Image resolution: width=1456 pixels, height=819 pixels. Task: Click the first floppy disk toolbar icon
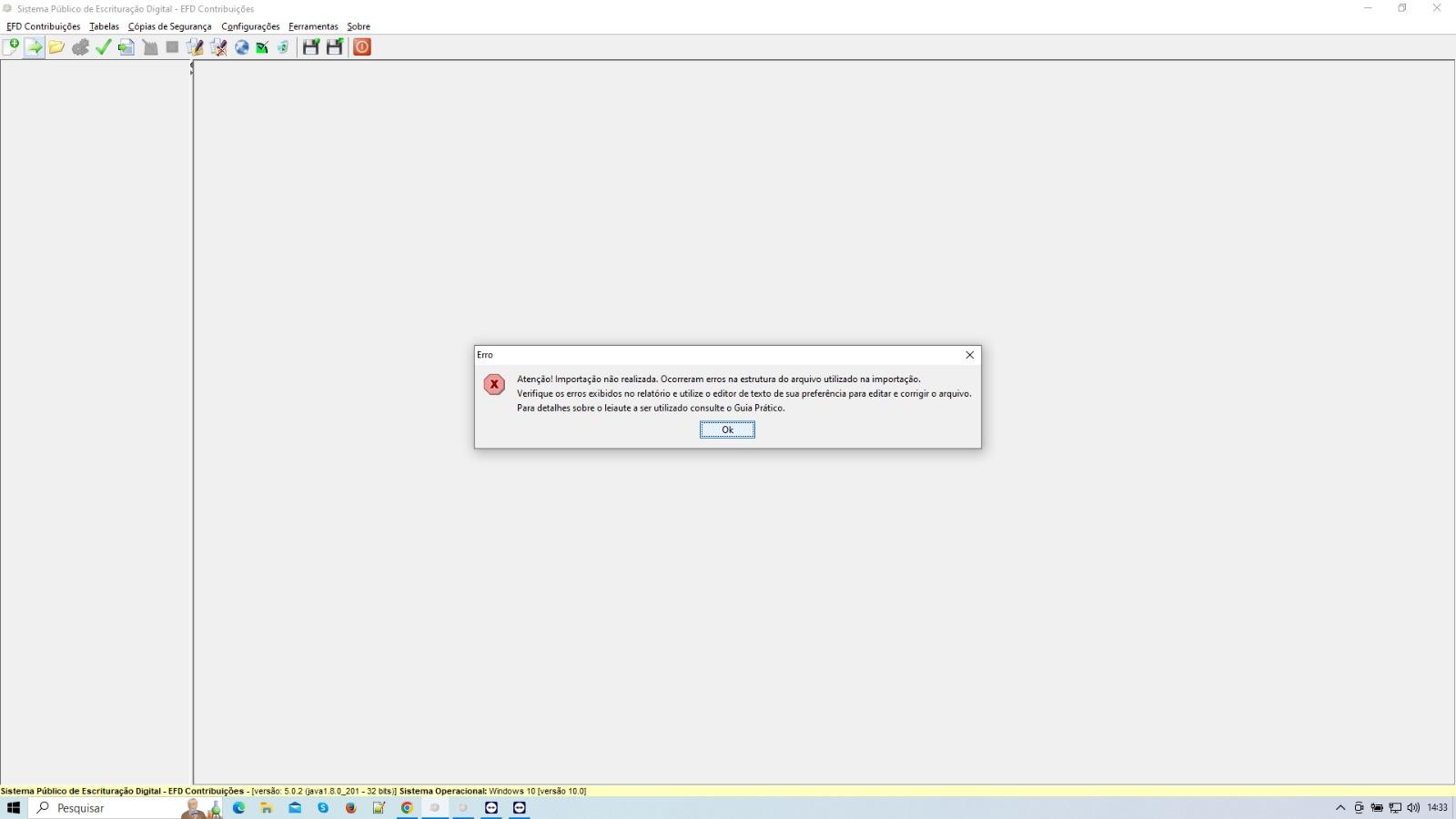311,47
